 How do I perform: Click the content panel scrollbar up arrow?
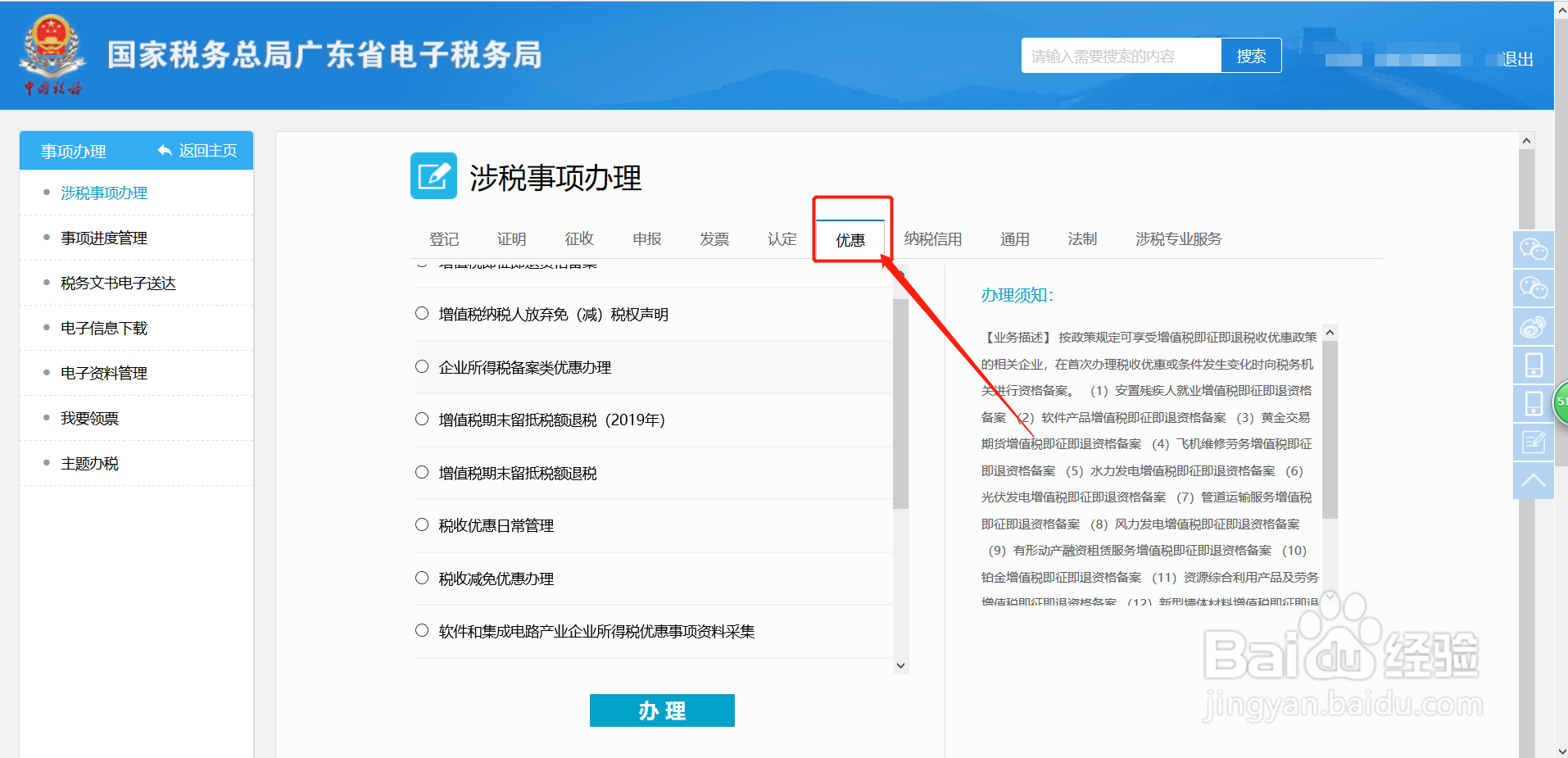(x=1526, y=140)
